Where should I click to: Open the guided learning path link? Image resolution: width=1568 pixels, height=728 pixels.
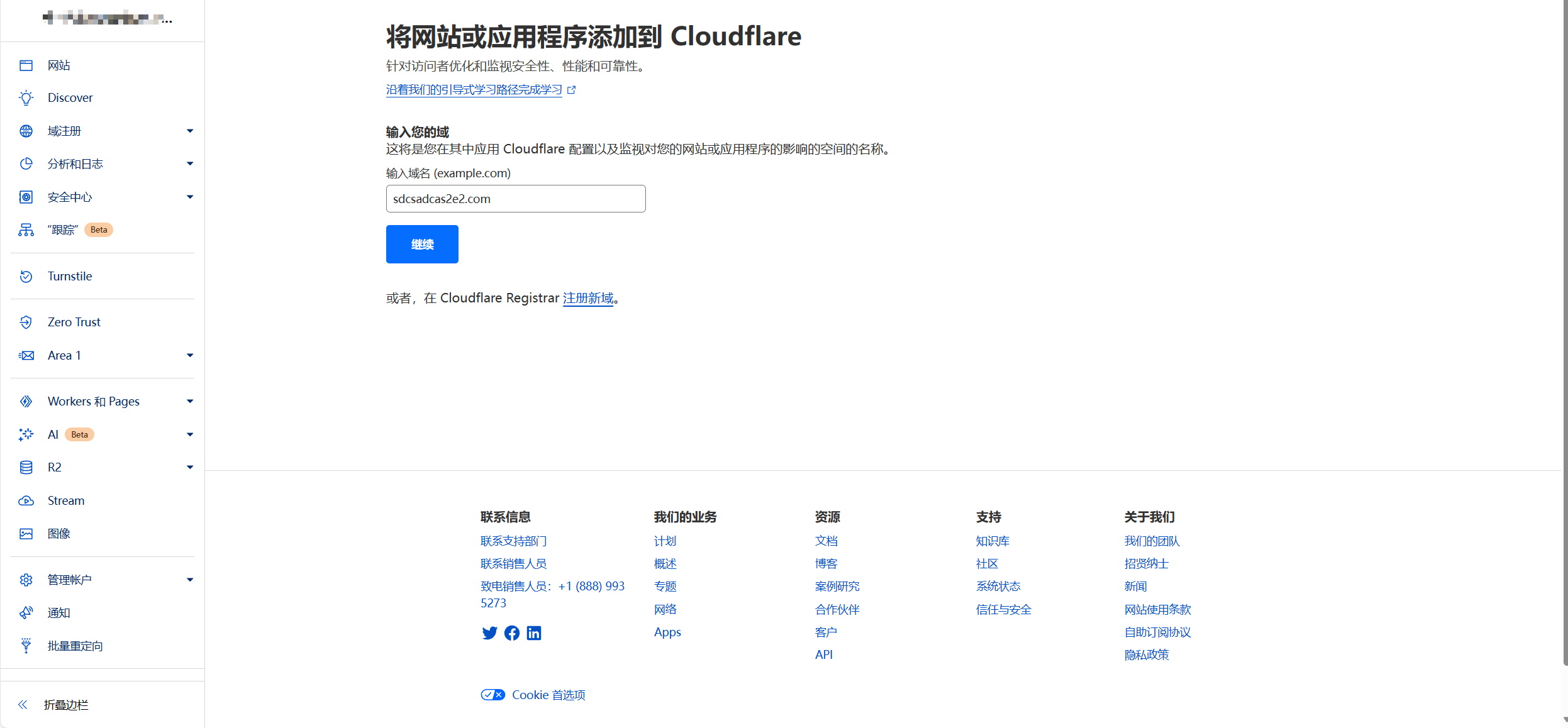coord(474,90)
